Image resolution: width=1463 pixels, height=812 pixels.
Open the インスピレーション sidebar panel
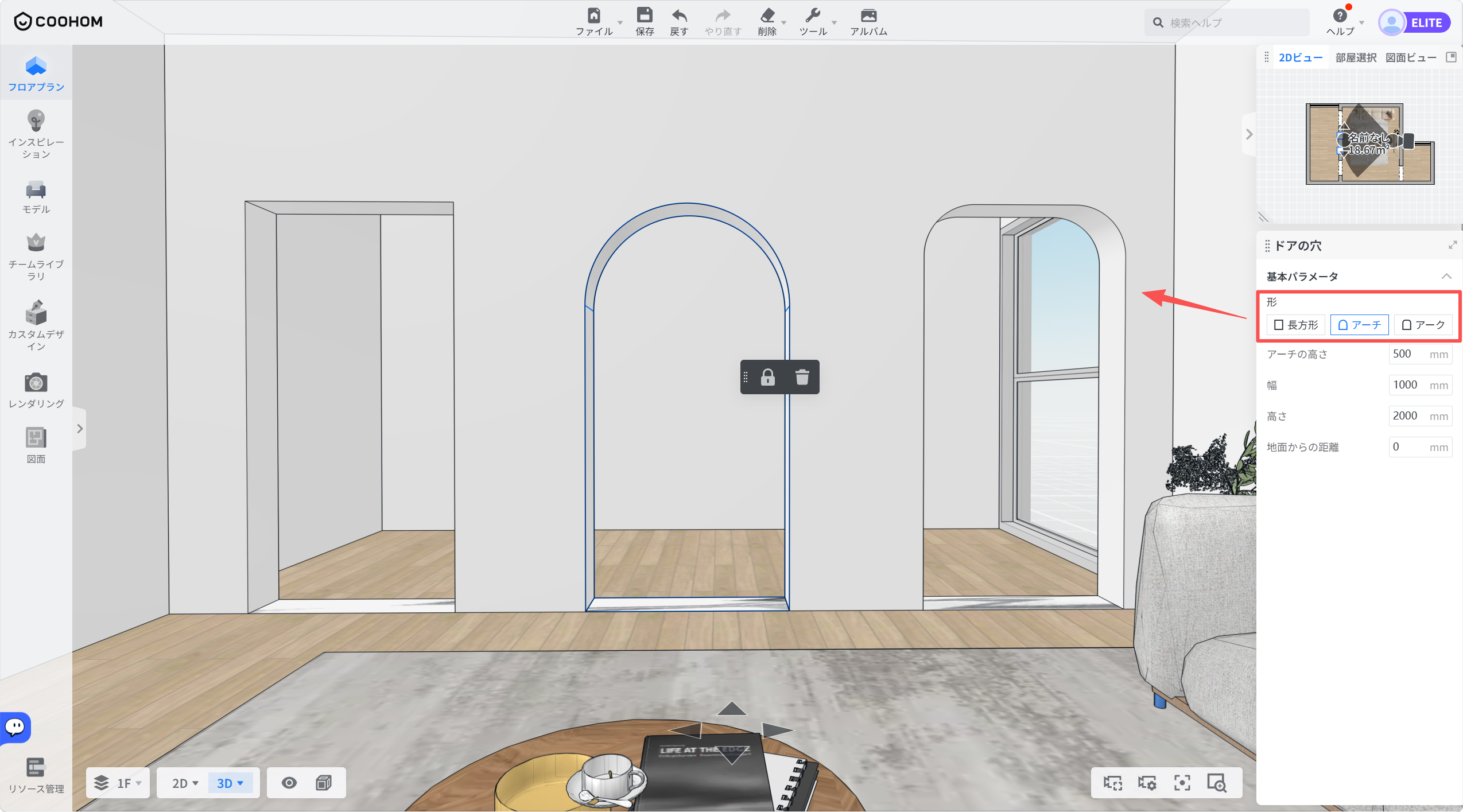click(36, 134)
